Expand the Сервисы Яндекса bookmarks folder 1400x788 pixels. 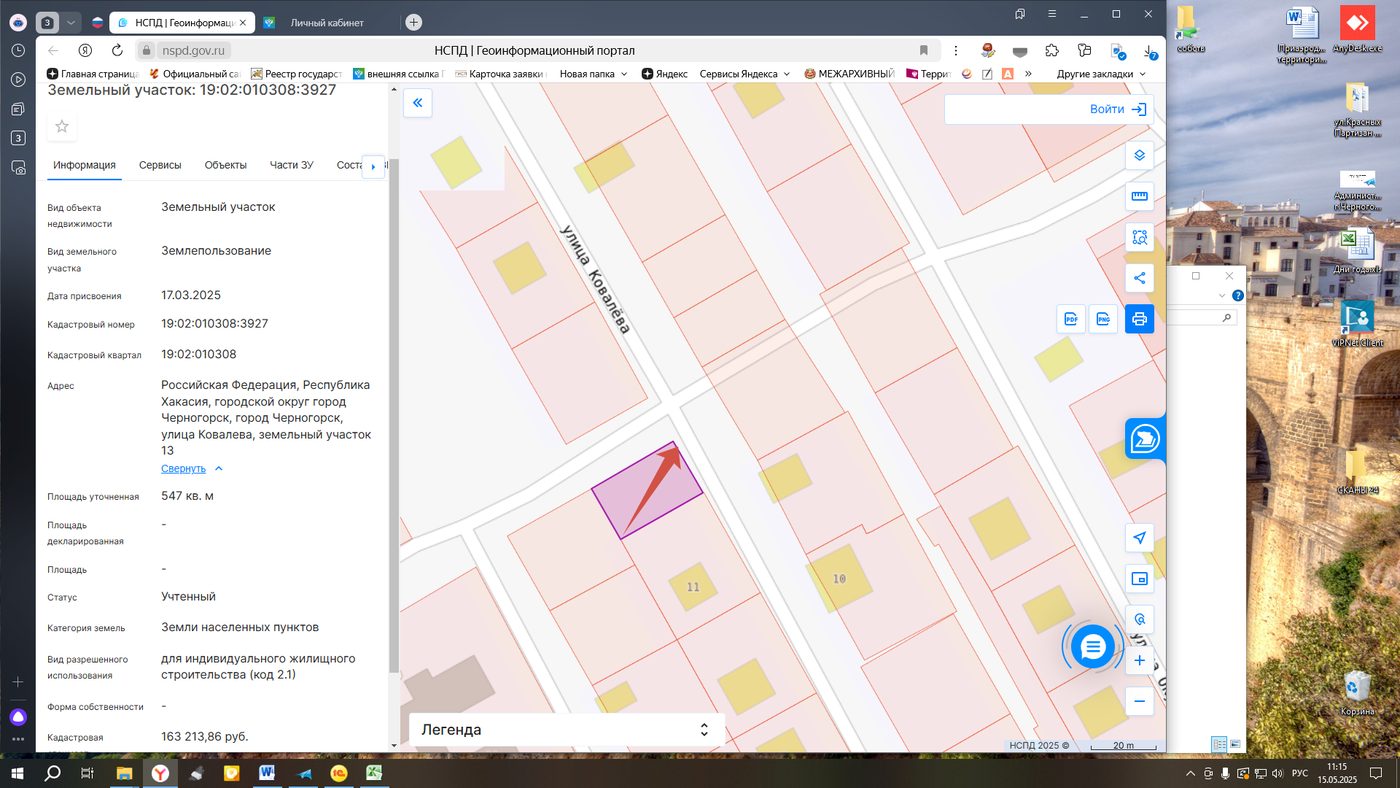tap(745, 73)
